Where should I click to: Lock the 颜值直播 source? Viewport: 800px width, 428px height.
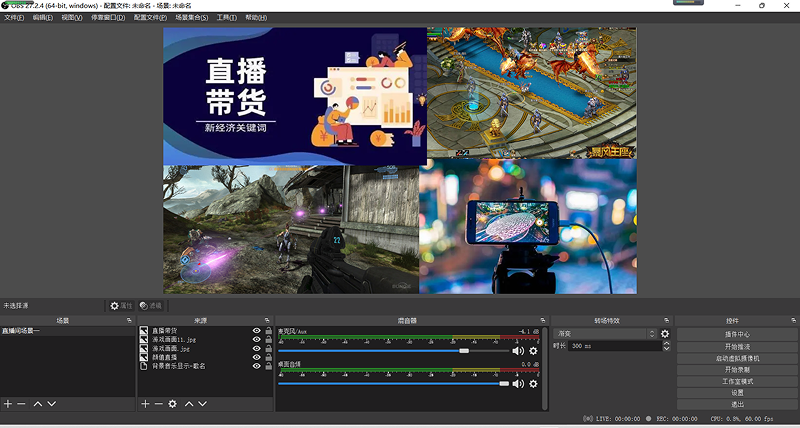coord(268,357)
